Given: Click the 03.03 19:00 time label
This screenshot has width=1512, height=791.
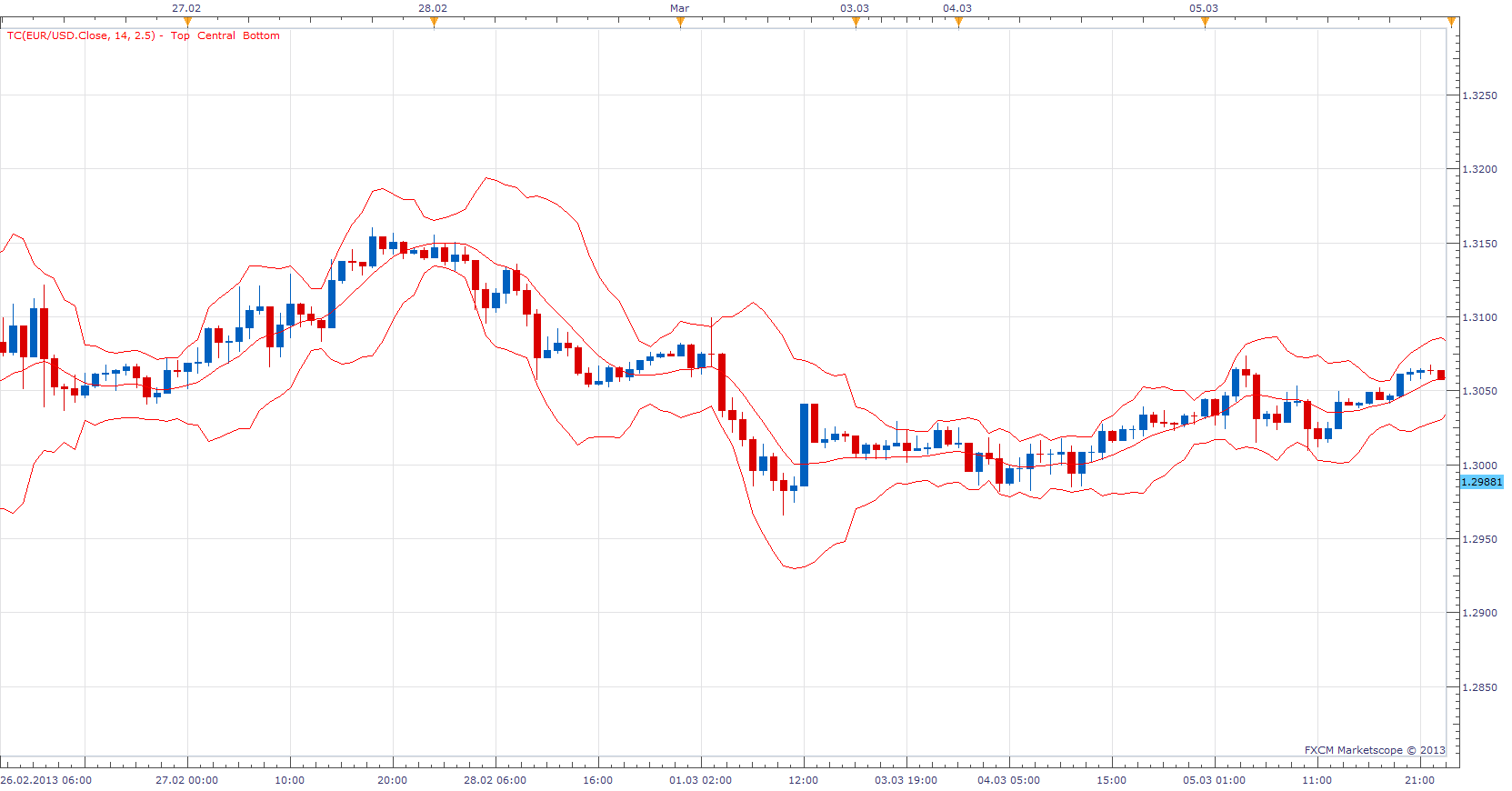Looking at the screenshot, I should (x=906, y=780).
